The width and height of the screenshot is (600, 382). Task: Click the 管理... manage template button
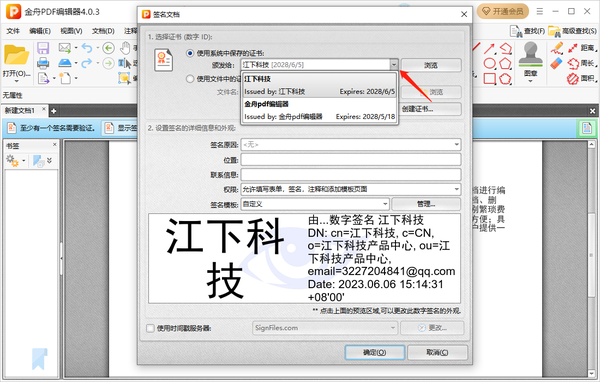tap(426, 204)
